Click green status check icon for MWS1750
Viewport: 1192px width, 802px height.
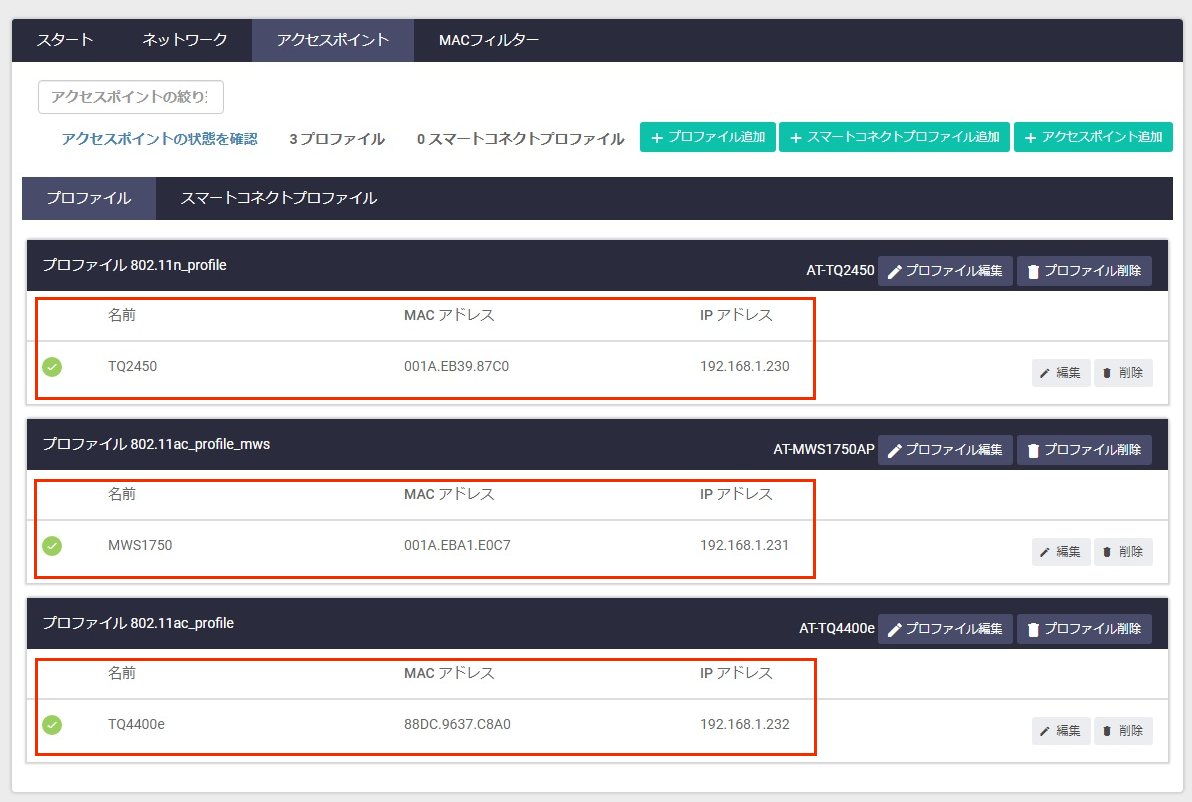(52, 546)
